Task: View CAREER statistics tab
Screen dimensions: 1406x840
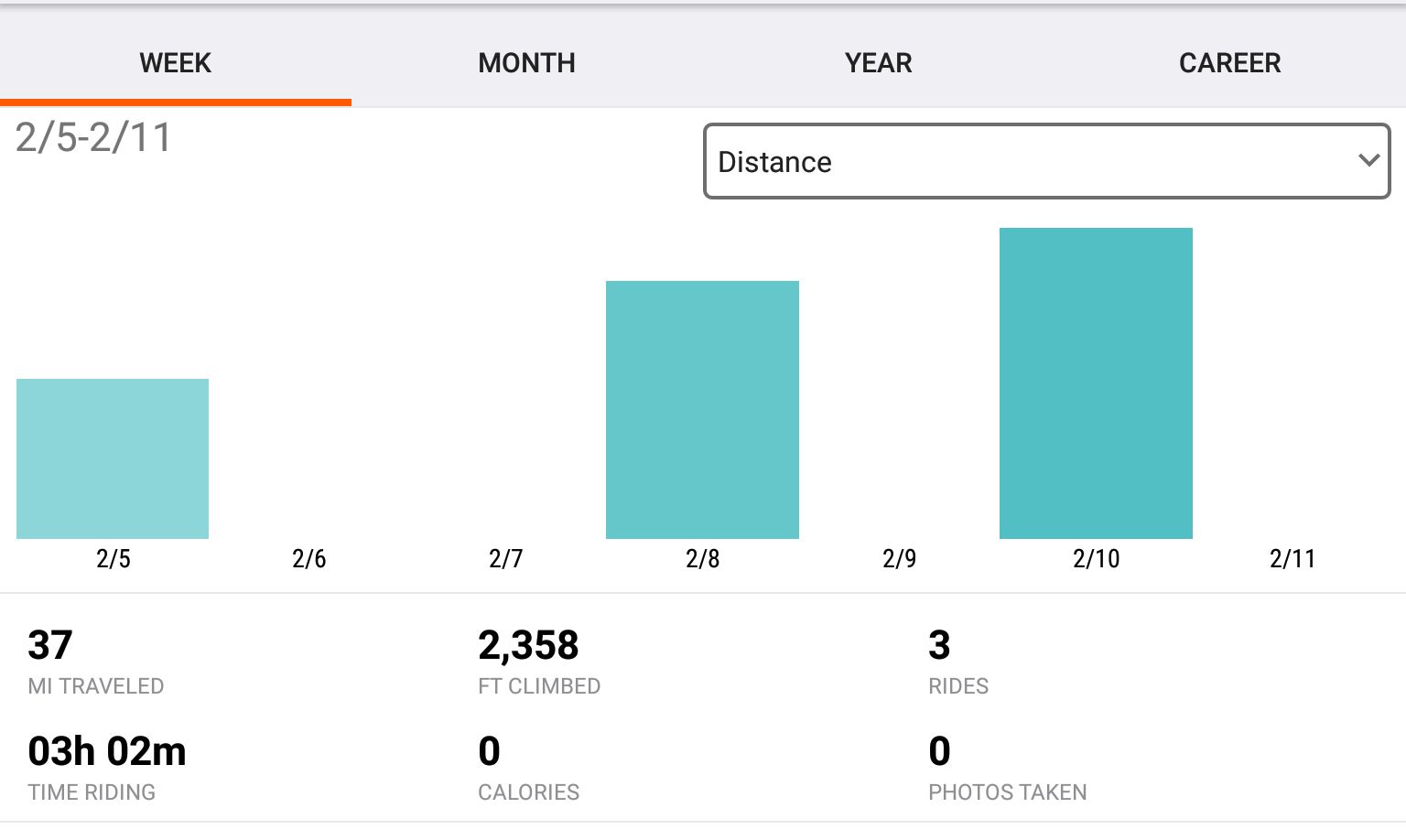Action: (x=1229, y=62)
